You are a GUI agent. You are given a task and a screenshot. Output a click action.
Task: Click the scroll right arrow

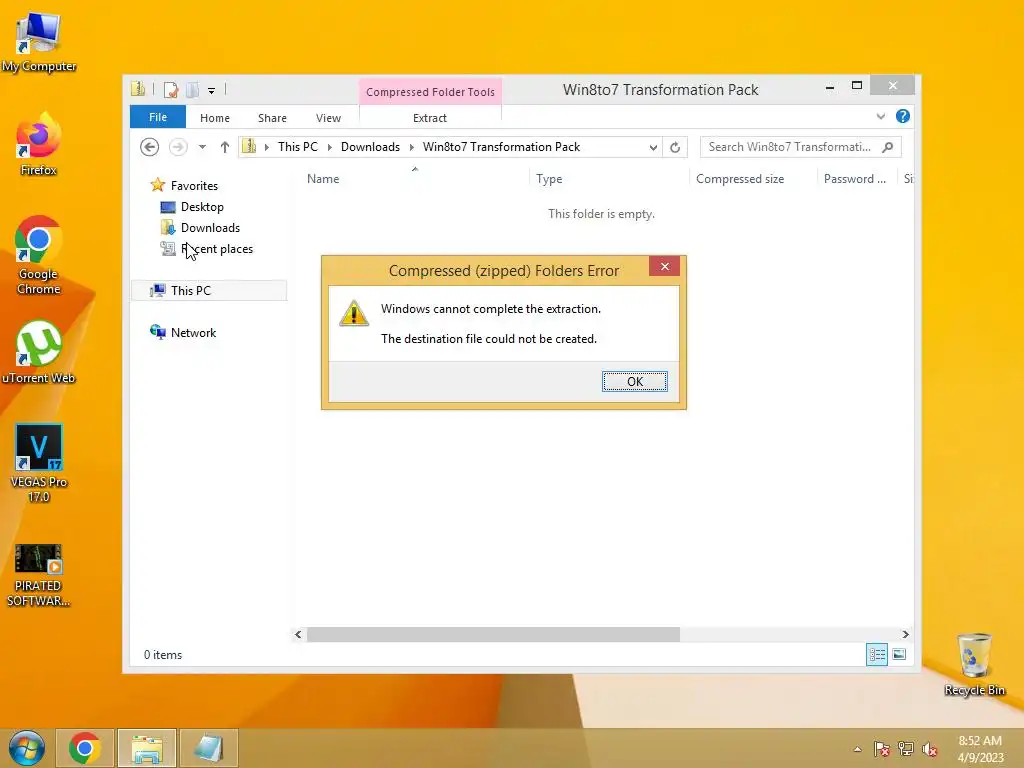click(905, 634)
